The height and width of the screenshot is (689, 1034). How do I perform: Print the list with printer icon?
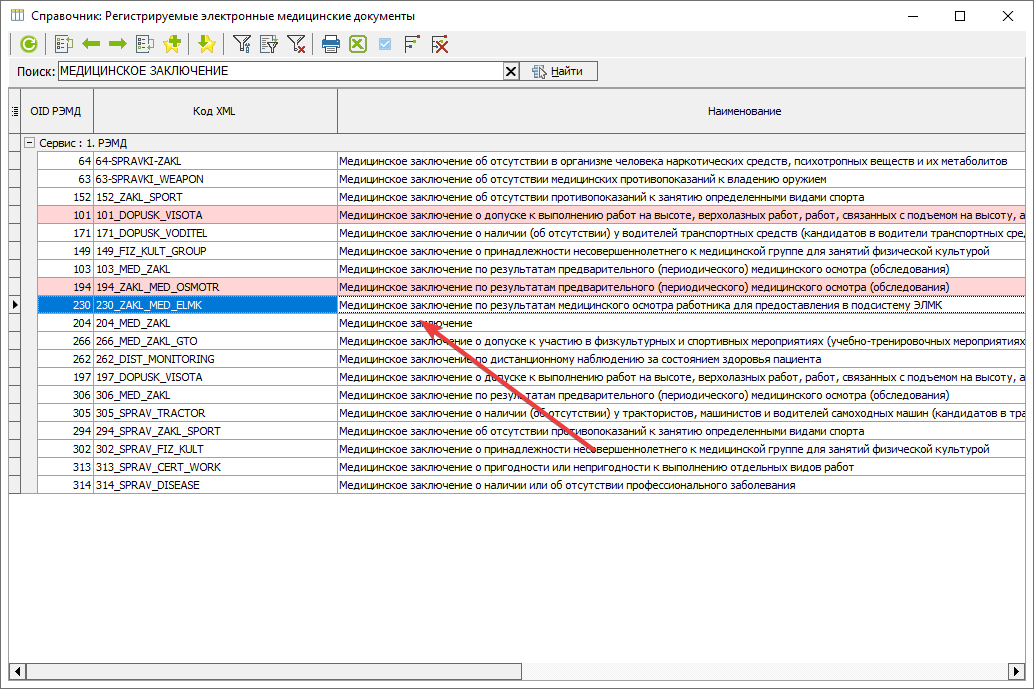coord(330,44)
